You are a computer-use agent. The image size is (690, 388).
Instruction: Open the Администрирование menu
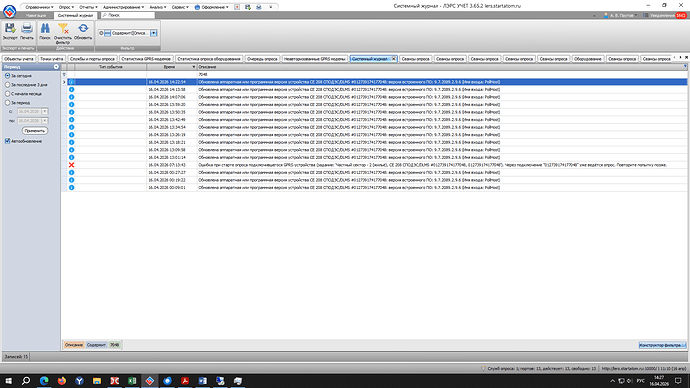click(123, 7)
